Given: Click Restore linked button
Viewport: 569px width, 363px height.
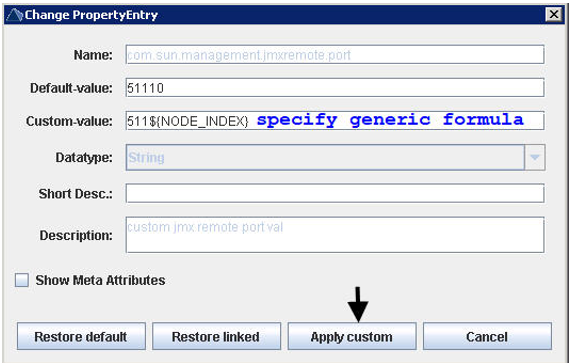Looking at the screenshot, I should [x=216, y=337].
